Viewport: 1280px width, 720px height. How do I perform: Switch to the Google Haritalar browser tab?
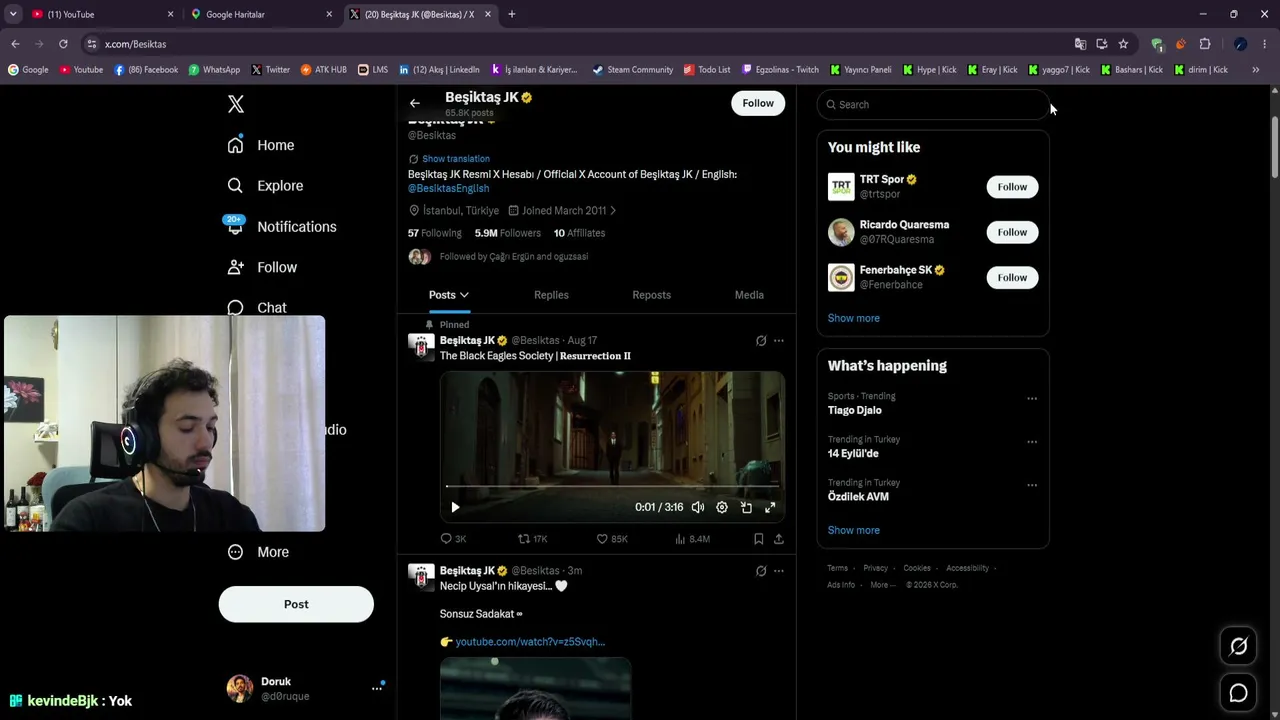click(262, 14)
